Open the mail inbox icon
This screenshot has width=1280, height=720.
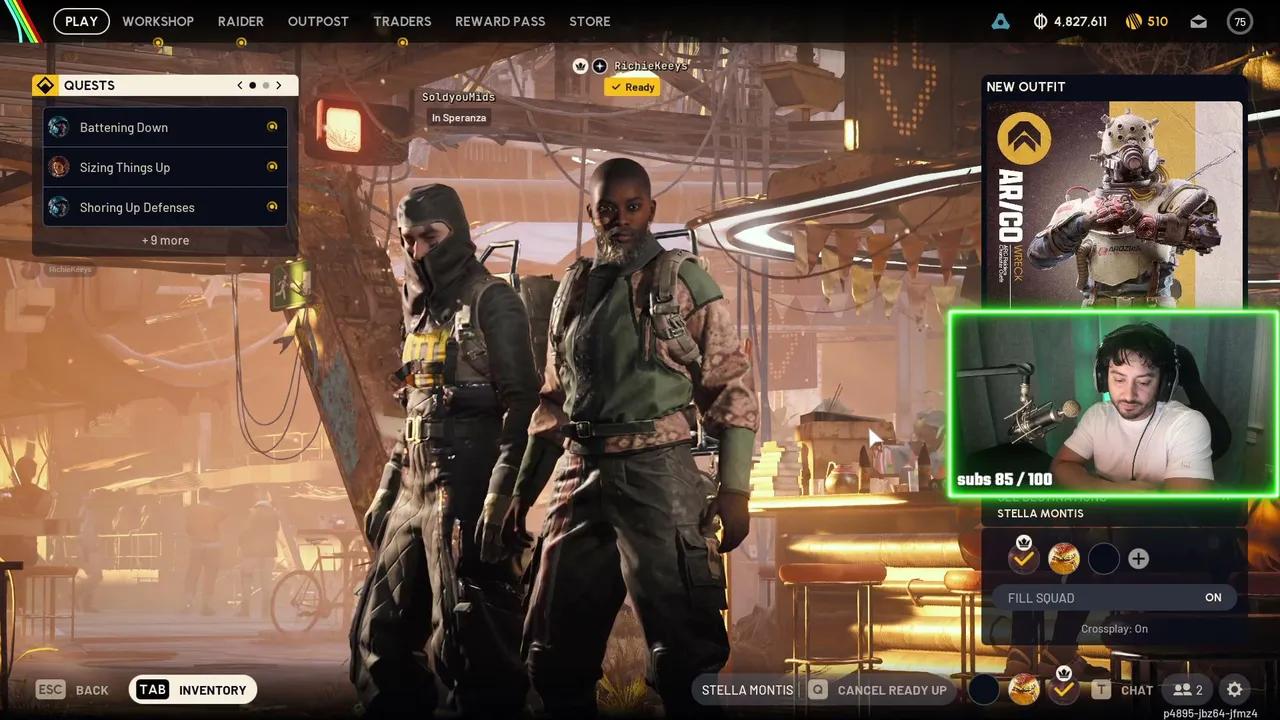[1198, 21]
